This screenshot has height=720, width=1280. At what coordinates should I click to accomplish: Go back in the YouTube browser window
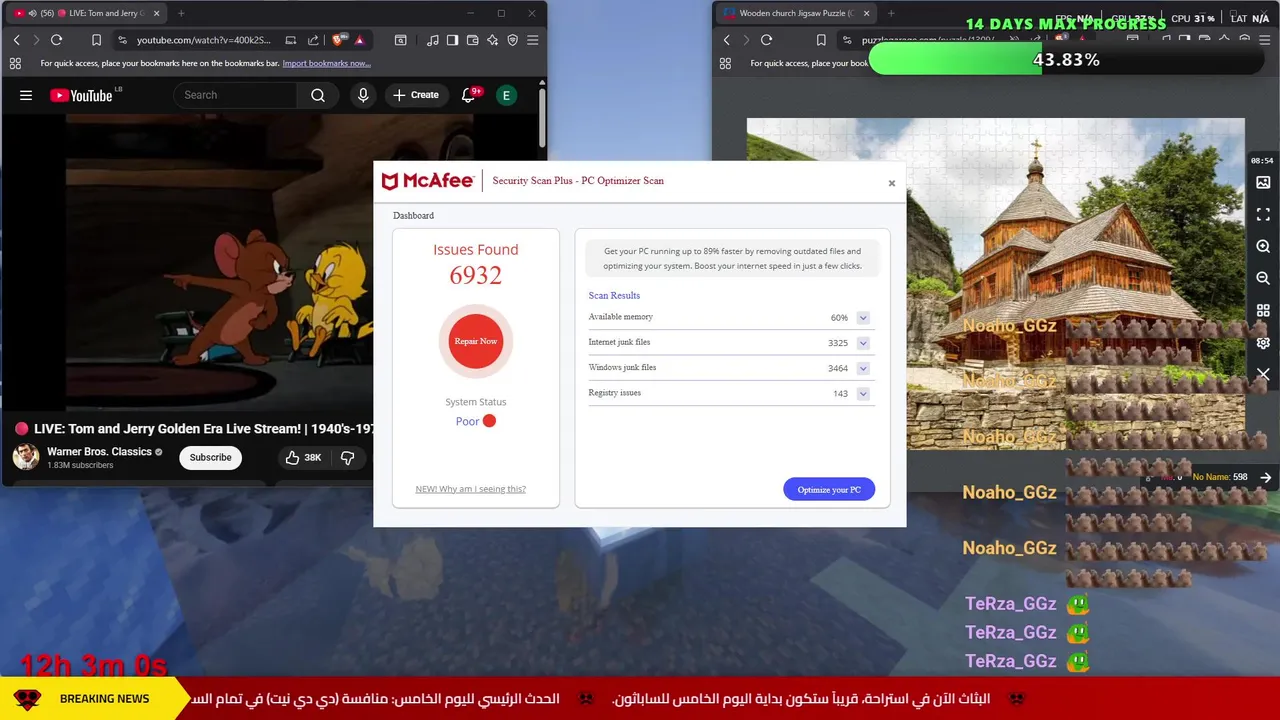pyautogui.click(x=16, y=40)
